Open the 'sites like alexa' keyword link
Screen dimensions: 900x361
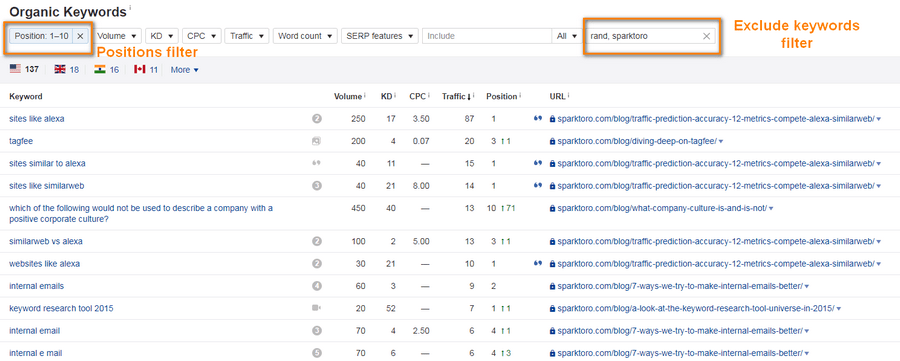(x=37, y=119)
